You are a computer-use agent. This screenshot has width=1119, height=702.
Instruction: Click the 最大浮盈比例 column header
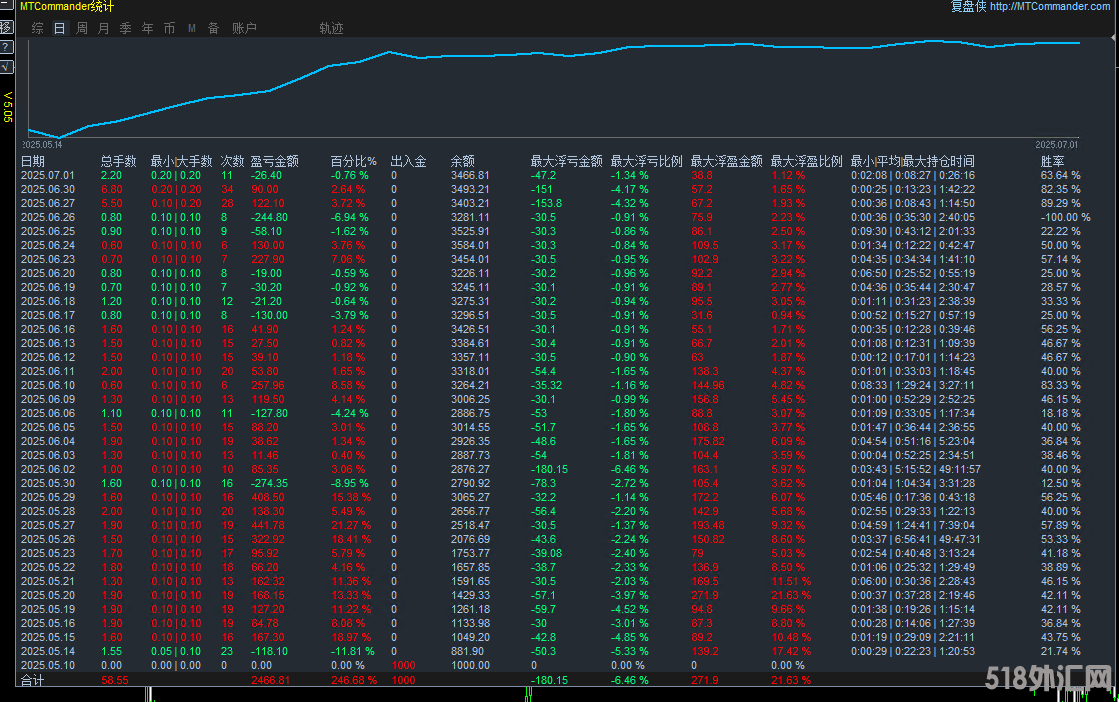tap(806, 161)
